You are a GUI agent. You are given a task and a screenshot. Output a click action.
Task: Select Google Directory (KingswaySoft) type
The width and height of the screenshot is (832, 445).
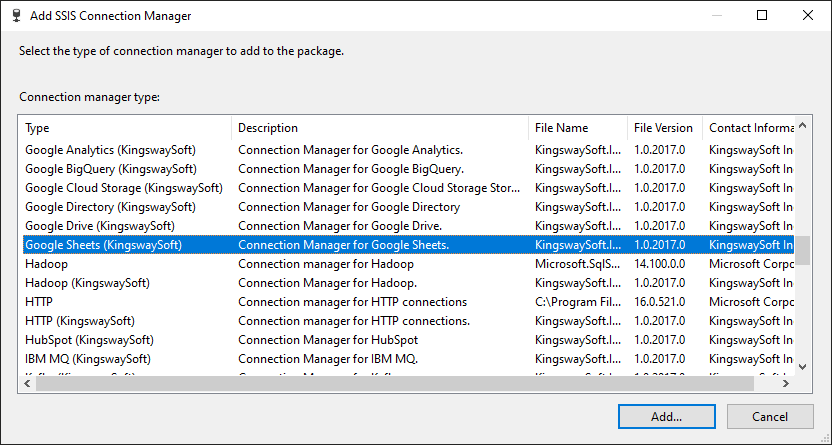[110, 207]
